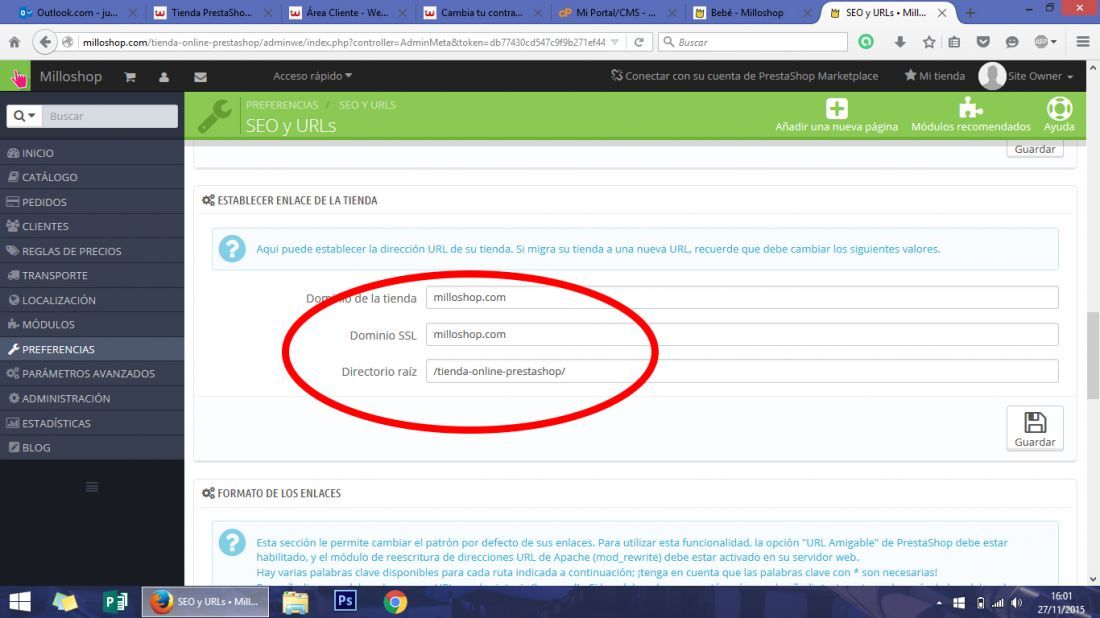Open the customers person icon in header
This screenshot has height=618, width=1100.
[164, 77]
